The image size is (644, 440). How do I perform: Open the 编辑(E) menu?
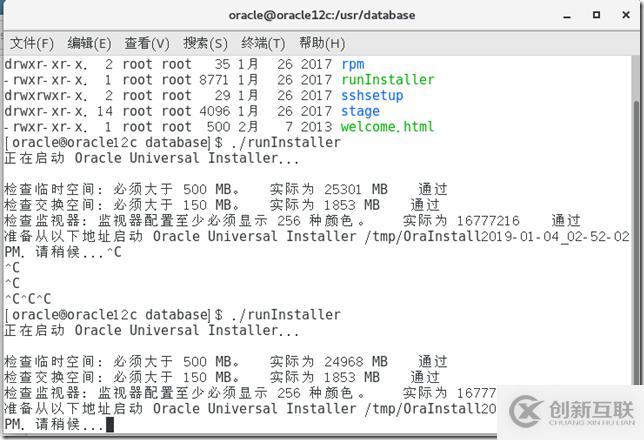point(89,43)
